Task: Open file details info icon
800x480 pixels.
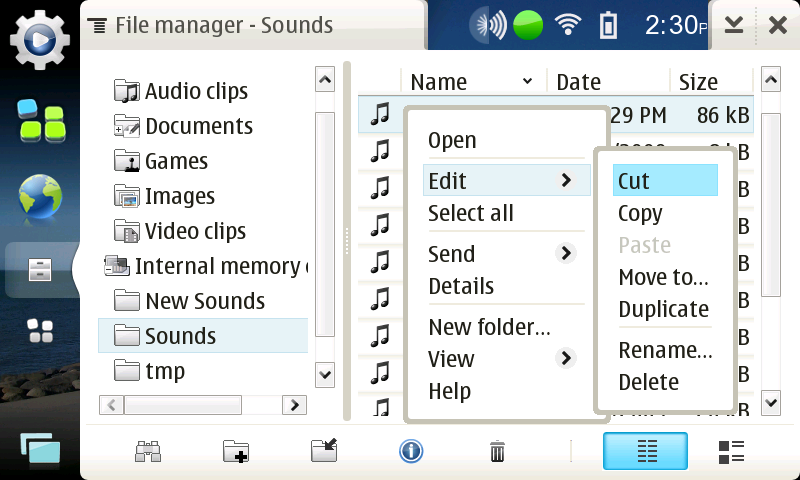Action: pos(410,451)
